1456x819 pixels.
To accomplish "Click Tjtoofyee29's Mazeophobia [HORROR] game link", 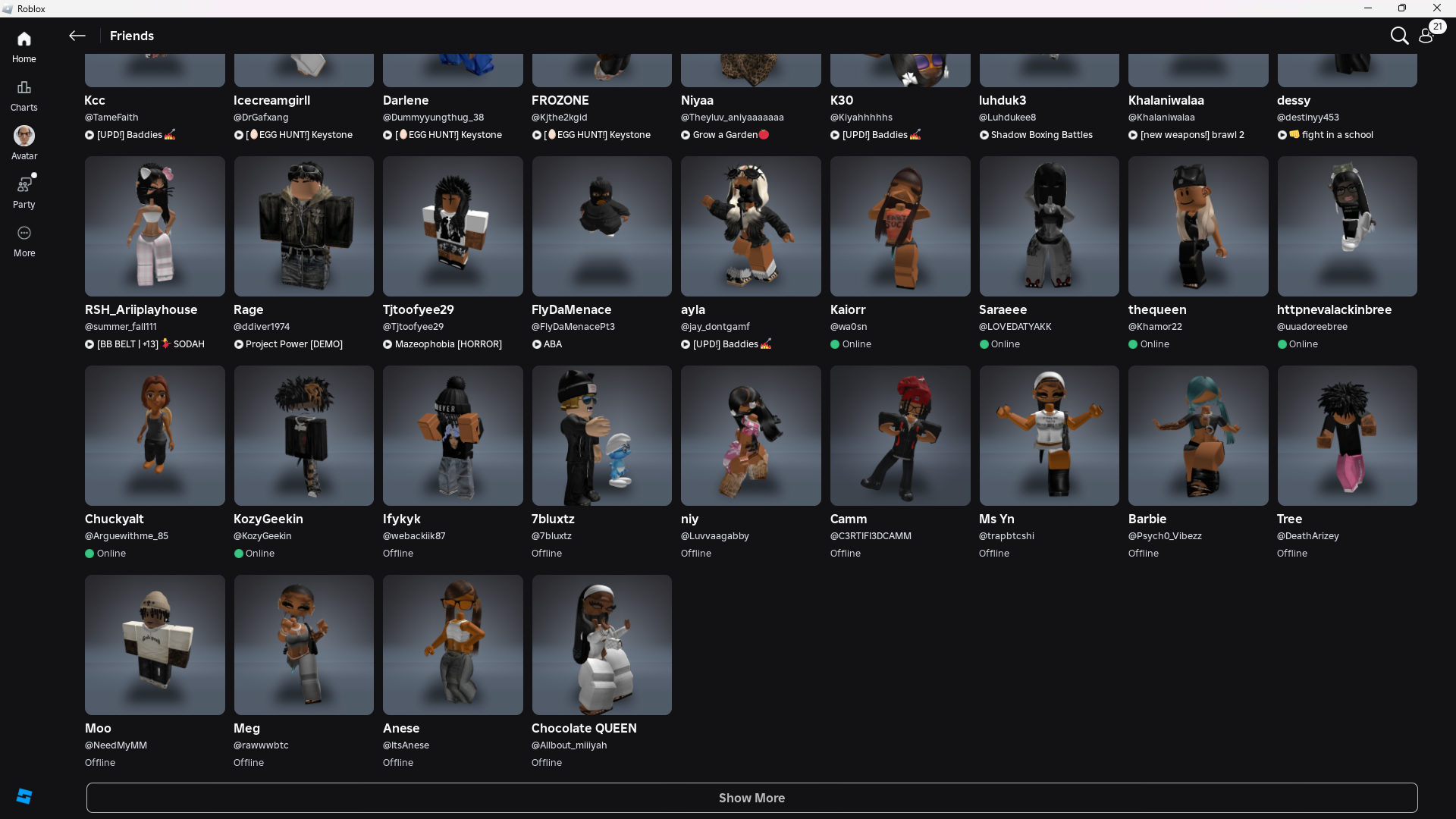I will (447, 344).
